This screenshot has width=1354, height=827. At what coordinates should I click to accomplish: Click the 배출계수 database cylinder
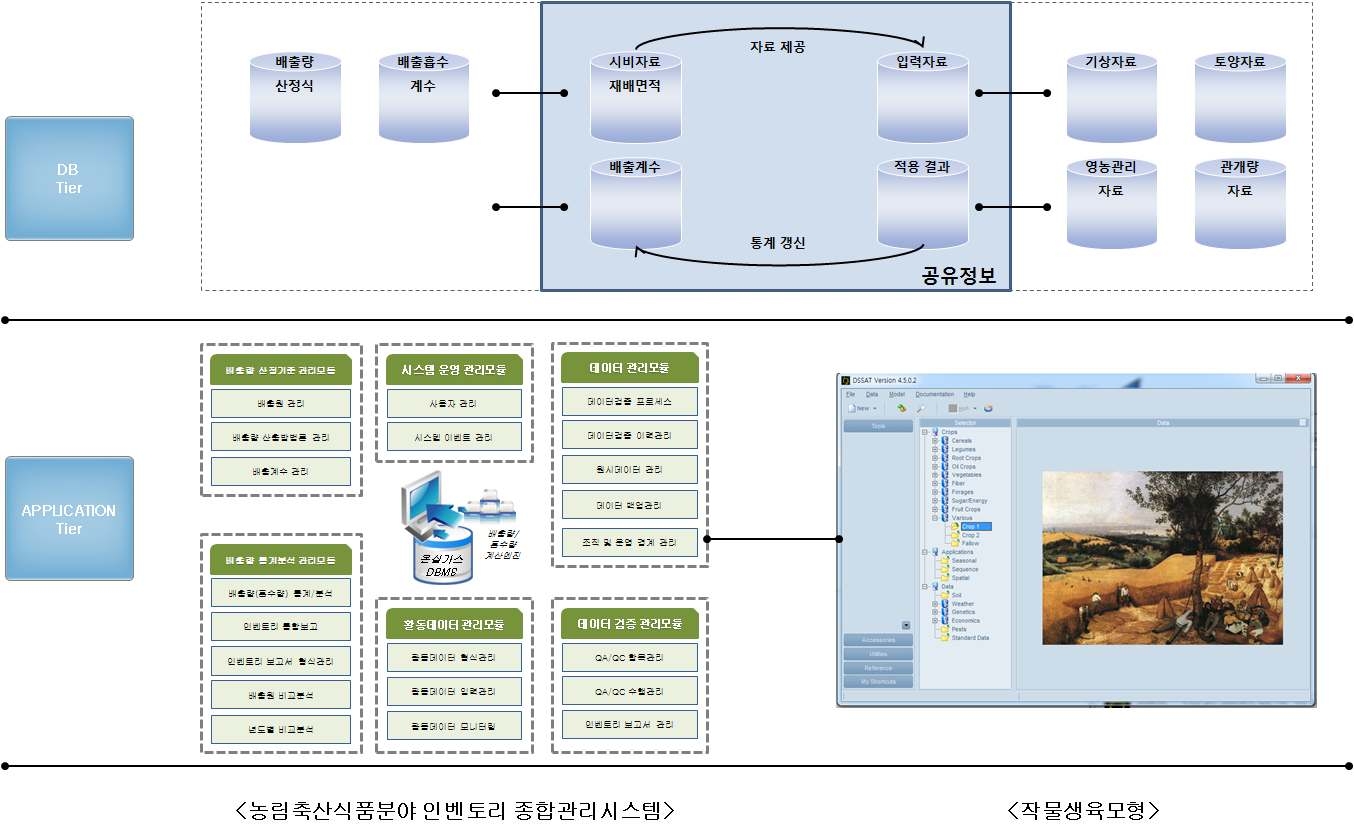pyautogui.click(x=635, y=203)
